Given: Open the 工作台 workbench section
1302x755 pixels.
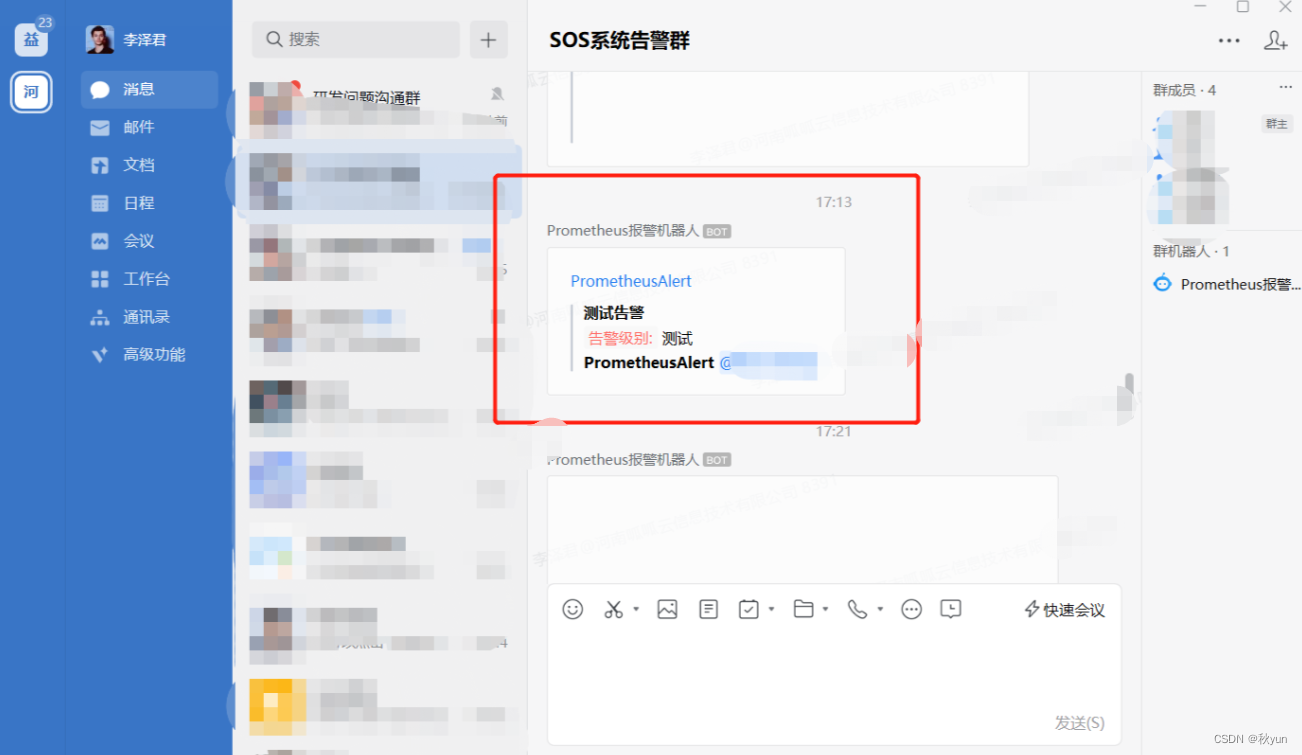Looking at the screenshot, I should [149, 279].
